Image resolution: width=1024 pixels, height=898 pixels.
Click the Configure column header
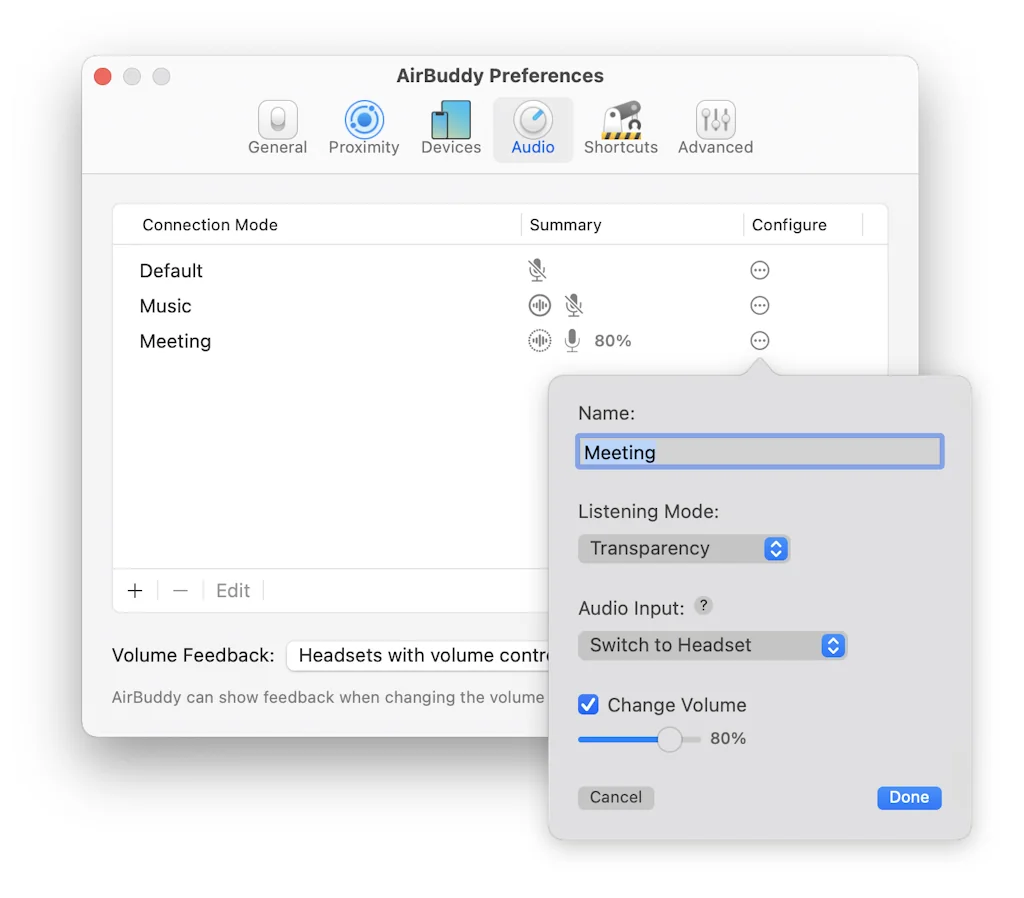click(x=789, y=225)
